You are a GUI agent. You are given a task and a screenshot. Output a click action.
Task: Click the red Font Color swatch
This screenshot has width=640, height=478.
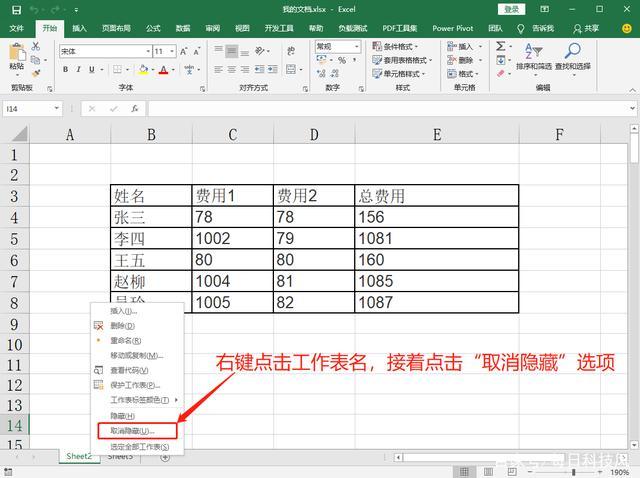click(x=164, y=69)
